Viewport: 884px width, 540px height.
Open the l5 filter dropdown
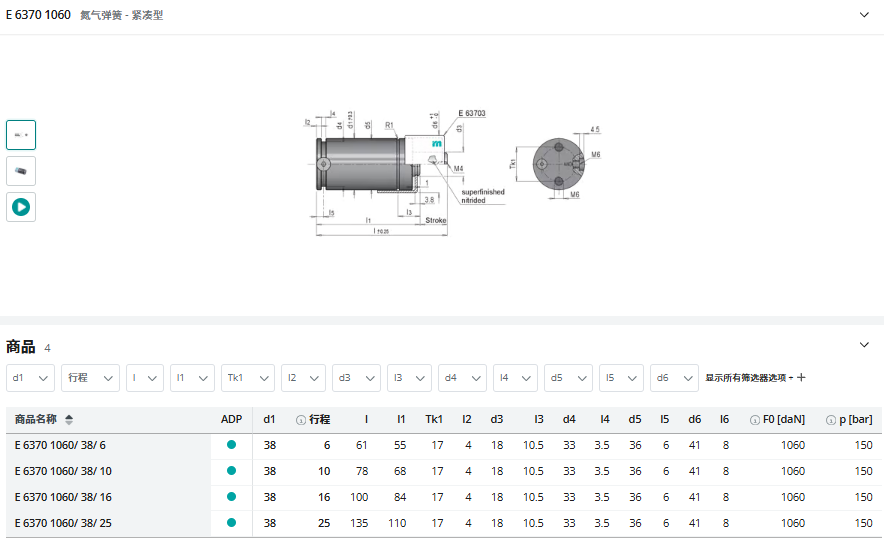point(621,378)
